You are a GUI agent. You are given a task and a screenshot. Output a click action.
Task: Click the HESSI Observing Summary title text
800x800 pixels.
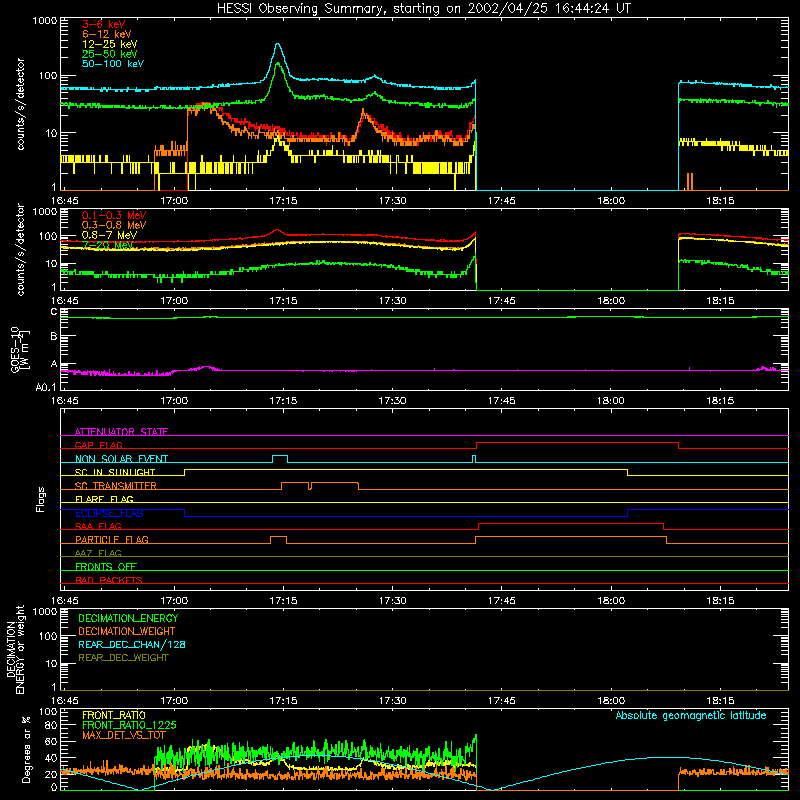pos(424,9)
